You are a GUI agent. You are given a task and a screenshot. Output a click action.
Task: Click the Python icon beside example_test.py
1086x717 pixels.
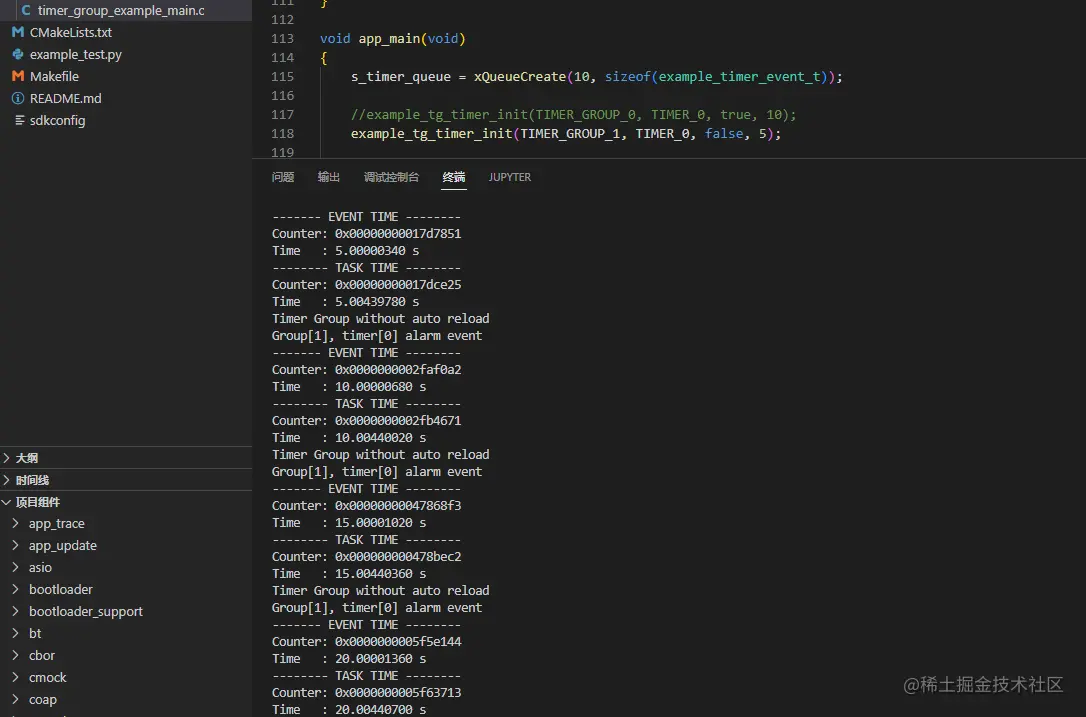(x=18, y=54)
